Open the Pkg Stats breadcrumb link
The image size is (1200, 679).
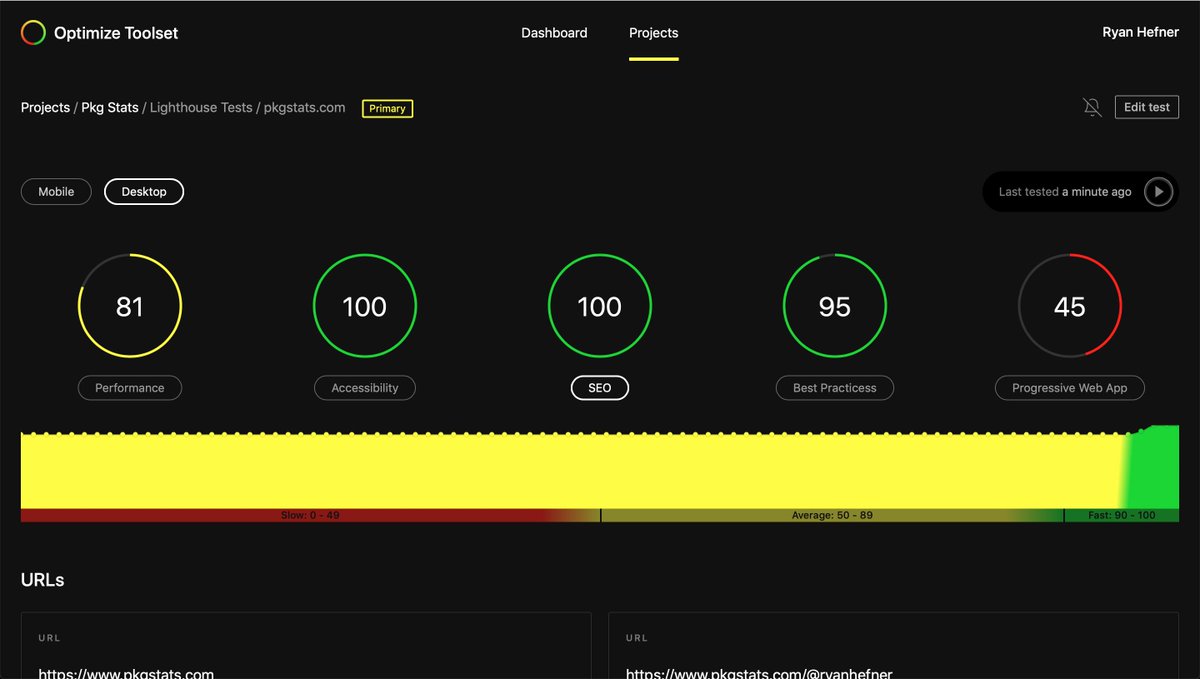pyautogui.click(x=113, y=107)
